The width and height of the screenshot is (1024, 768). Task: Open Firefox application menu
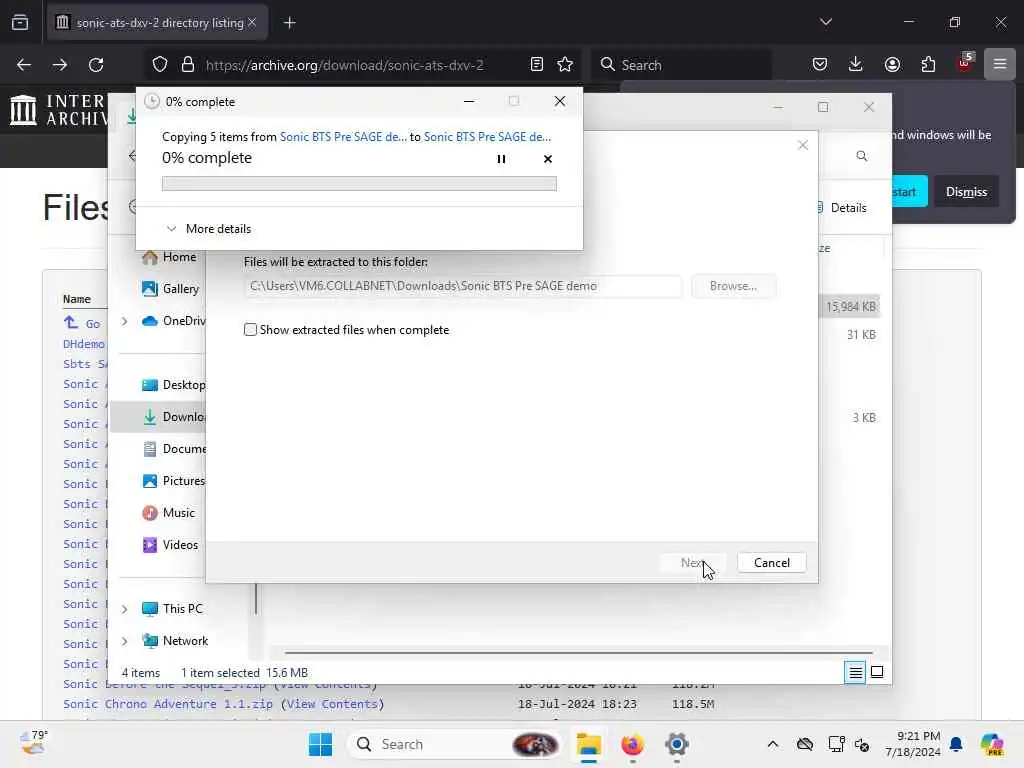[x=1000, y=65]
